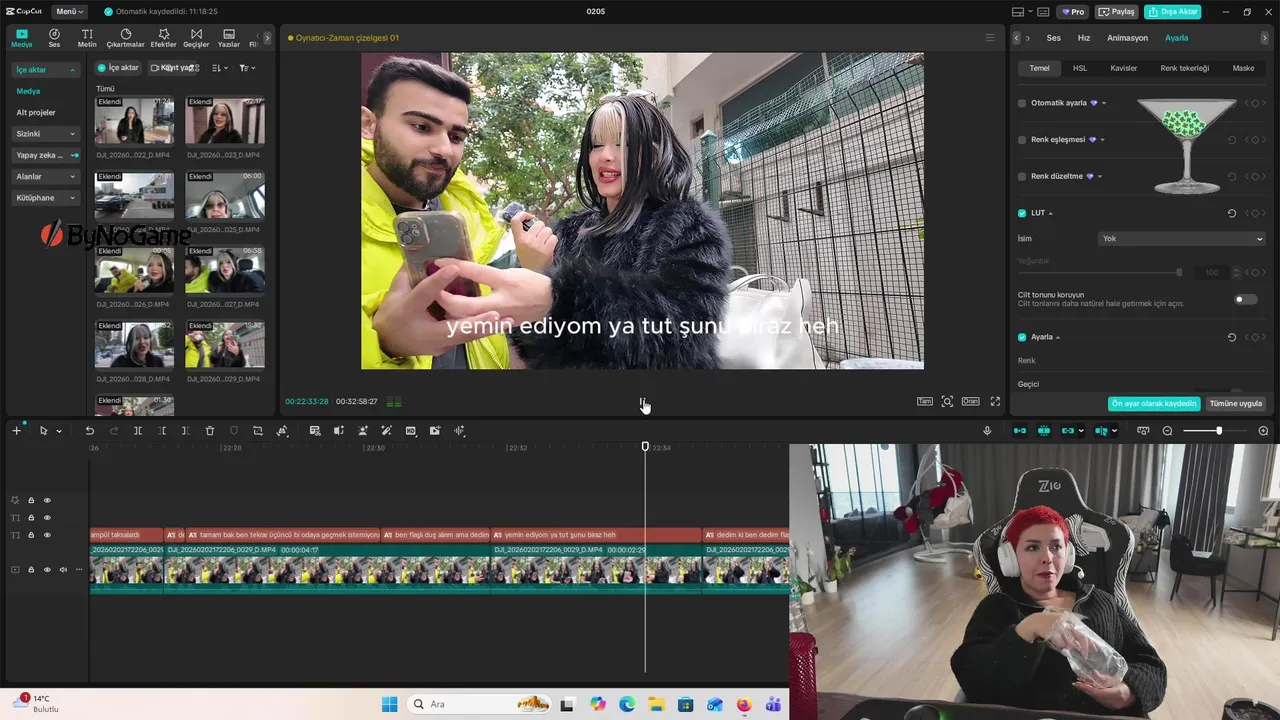Click the magic wand icon in timeline toolbar
The width and height of the screenshot is (1280, 720).
tap(387, 431)
